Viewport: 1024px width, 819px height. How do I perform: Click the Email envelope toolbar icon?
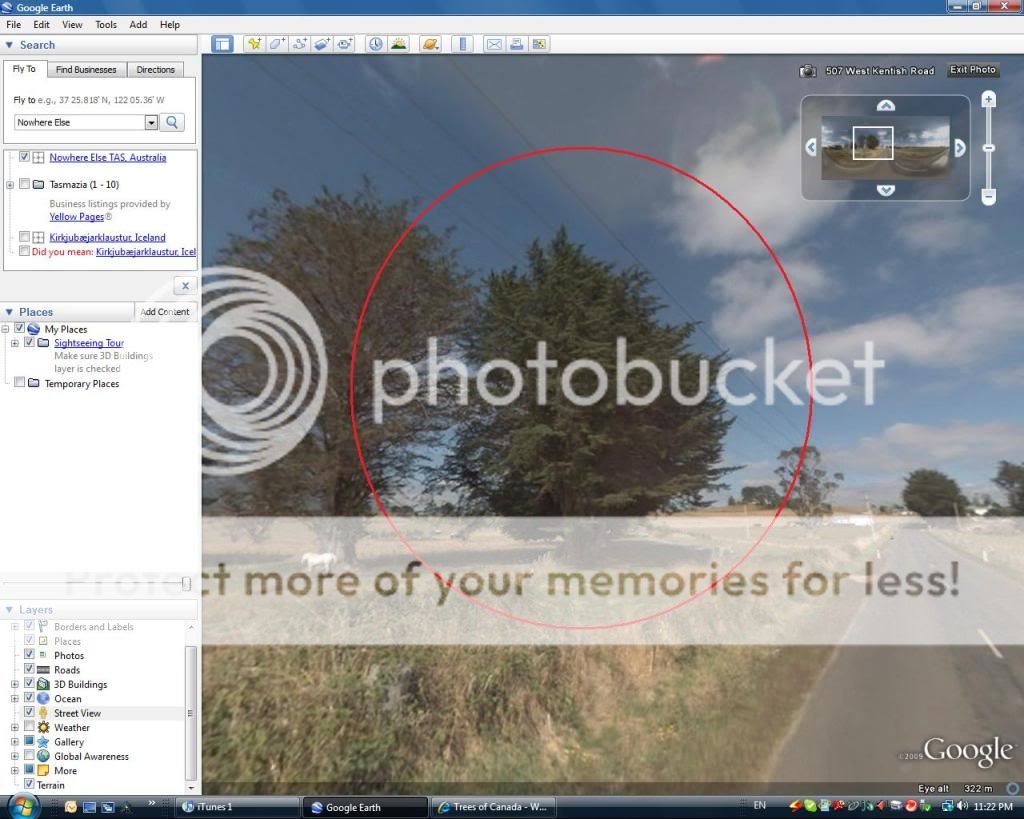[x=494, y=44]
